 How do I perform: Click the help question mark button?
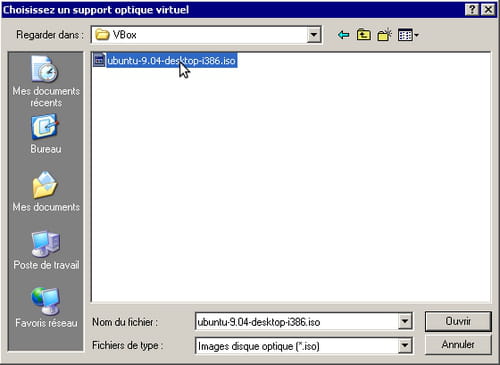tap(472, 10)
